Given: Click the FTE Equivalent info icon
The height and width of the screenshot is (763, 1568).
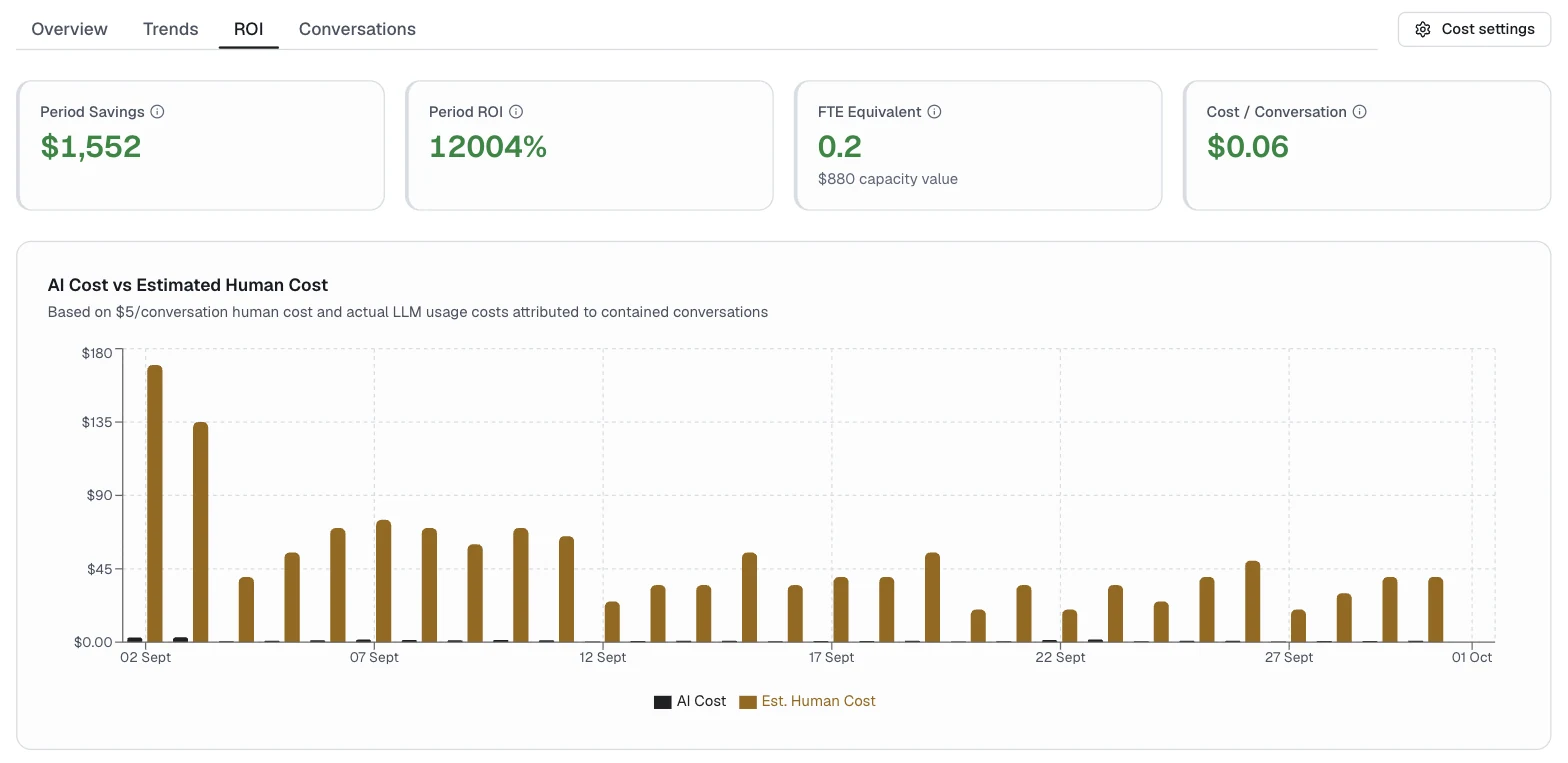Looking at the screenshot, I should pos(934,112).
